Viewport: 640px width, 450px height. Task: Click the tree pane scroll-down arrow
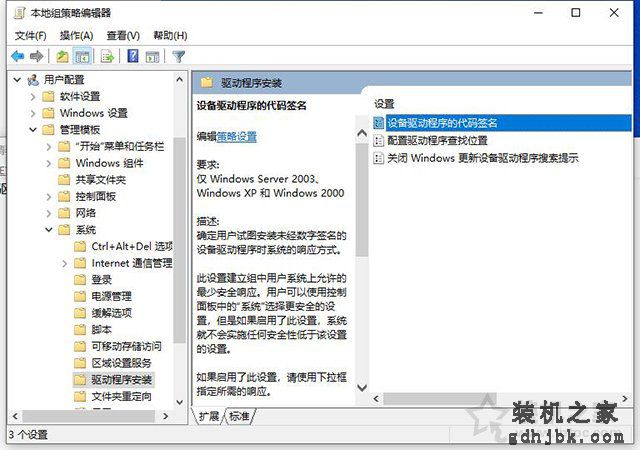180,402
